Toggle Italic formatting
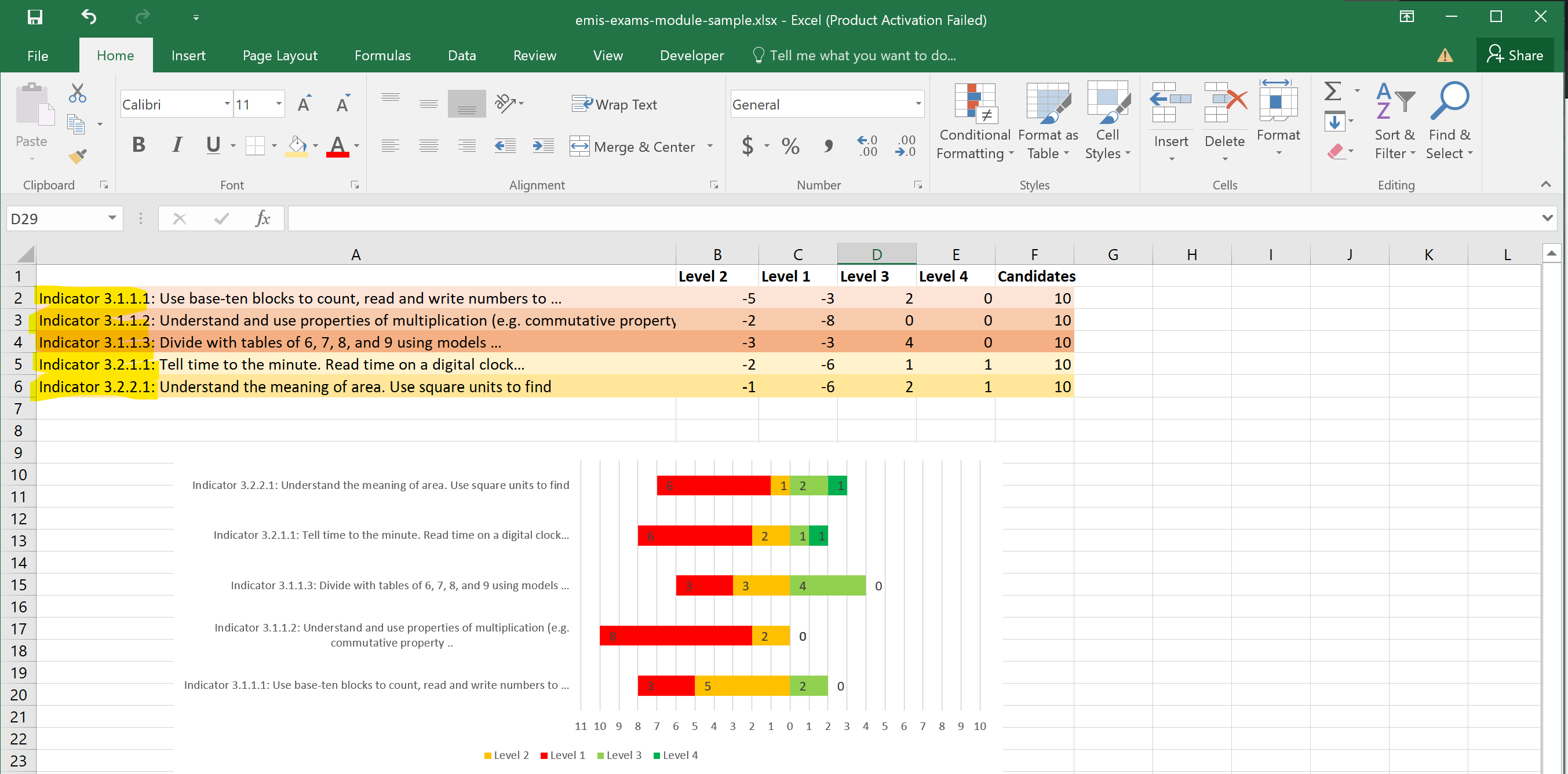The width and height of the screenshot is (1568, 774). (x=177, y=145)
